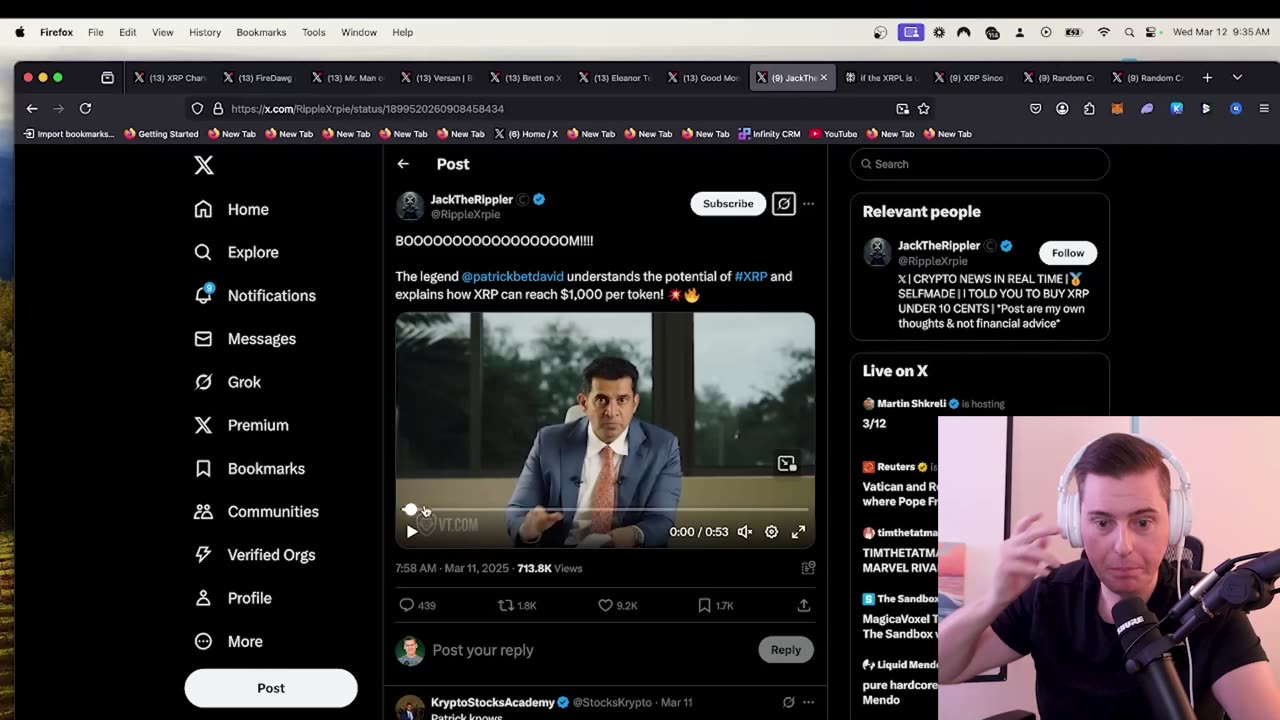Close the active JackThe tab
Image resolution: width=1280 pixels, height=720 pixels.
click(x=823, y=77)
